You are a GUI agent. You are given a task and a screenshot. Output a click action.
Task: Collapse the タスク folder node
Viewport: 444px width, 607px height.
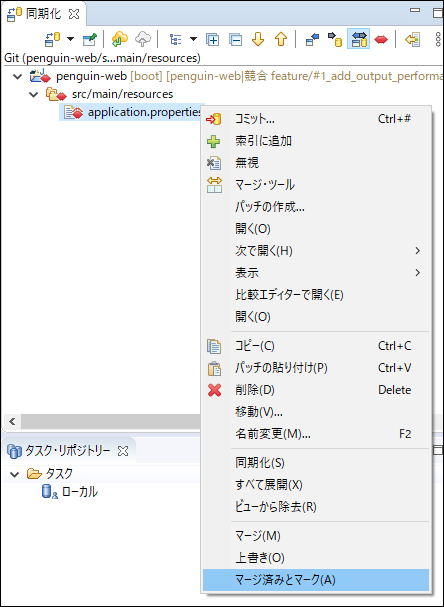15,474
